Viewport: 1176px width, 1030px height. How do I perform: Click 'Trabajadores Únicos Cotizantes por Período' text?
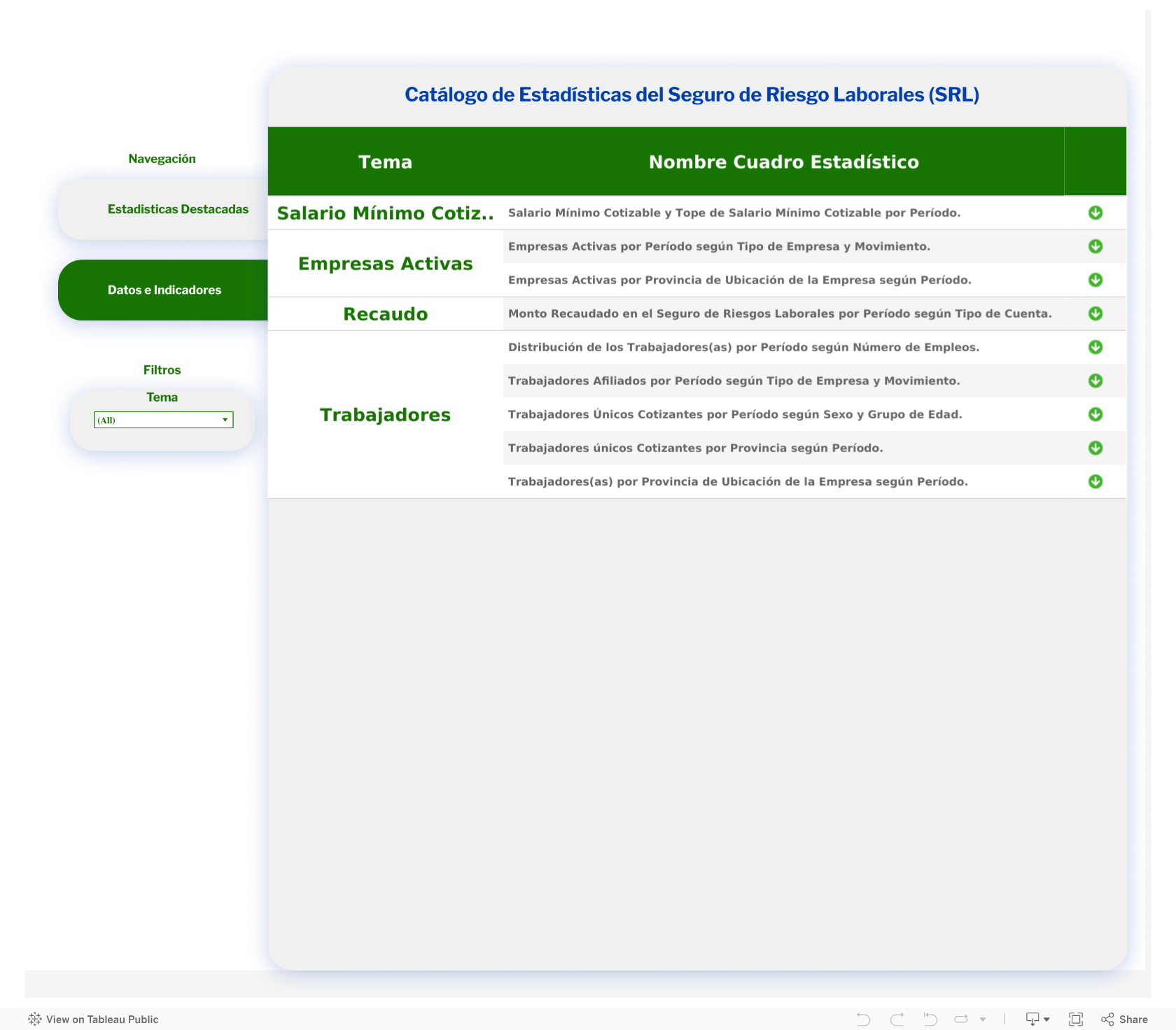pyautogui.click(x=735, y=414)
